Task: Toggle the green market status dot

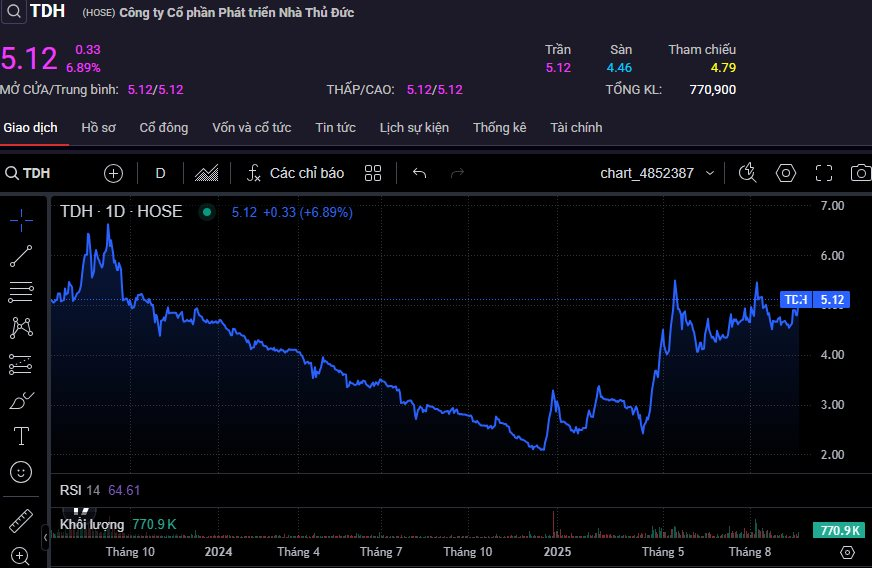Action: (x=207, y=212)
